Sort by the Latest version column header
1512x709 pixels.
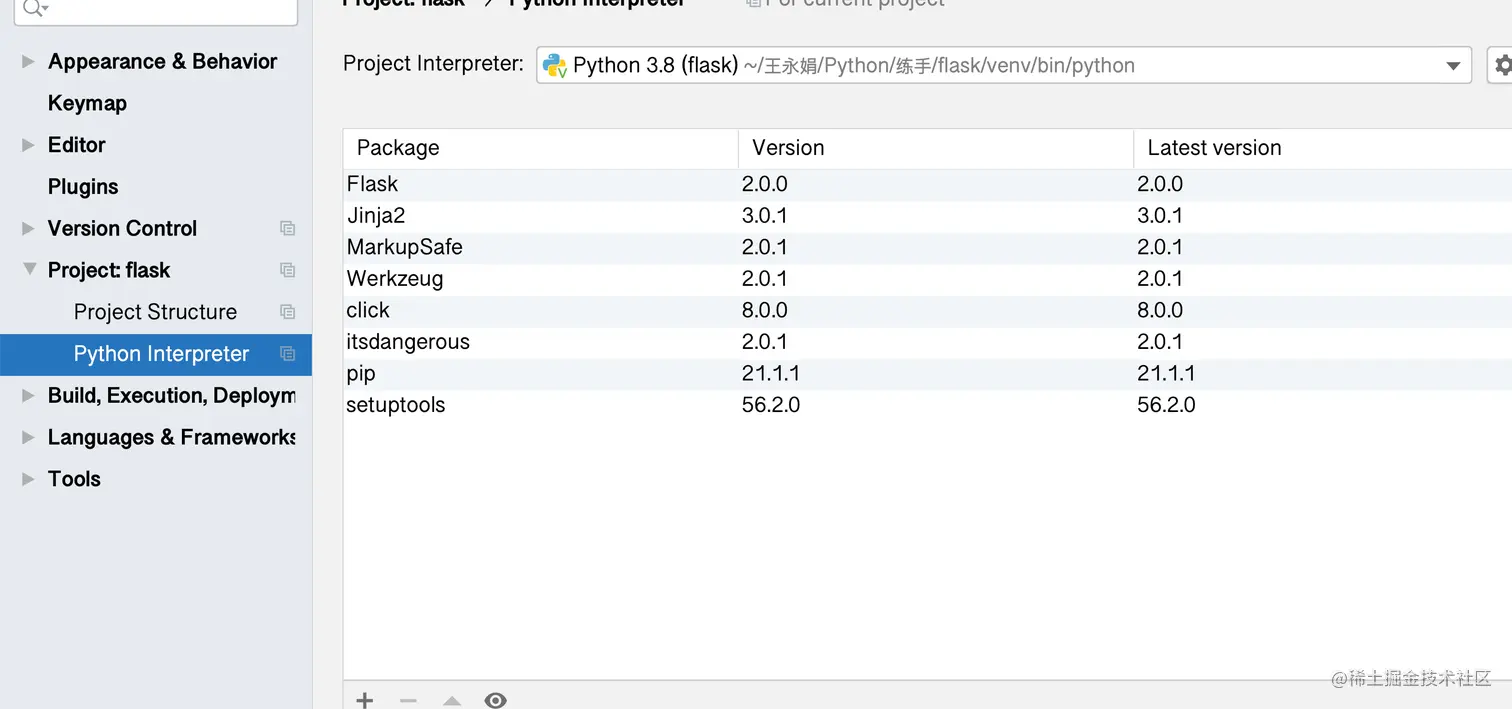point(1214,148)
